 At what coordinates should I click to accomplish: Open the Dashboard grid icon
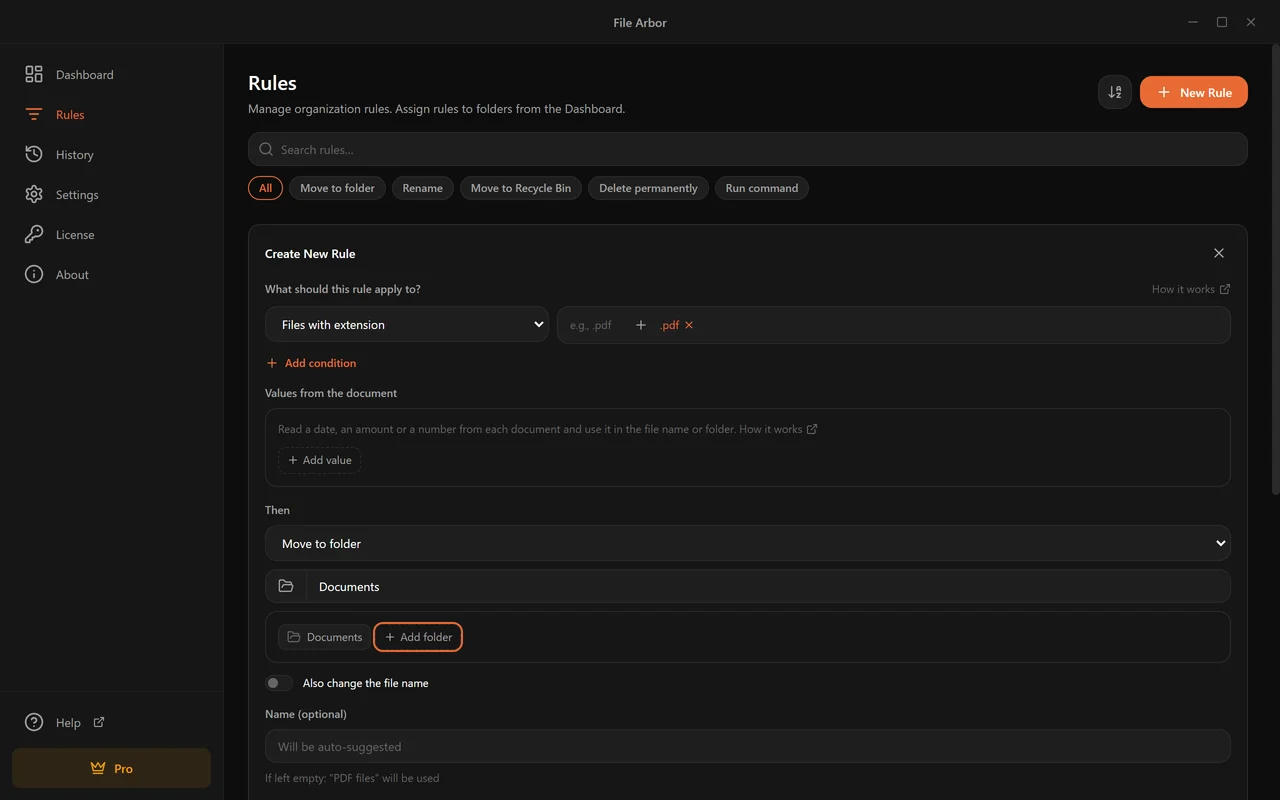[34, 74]
